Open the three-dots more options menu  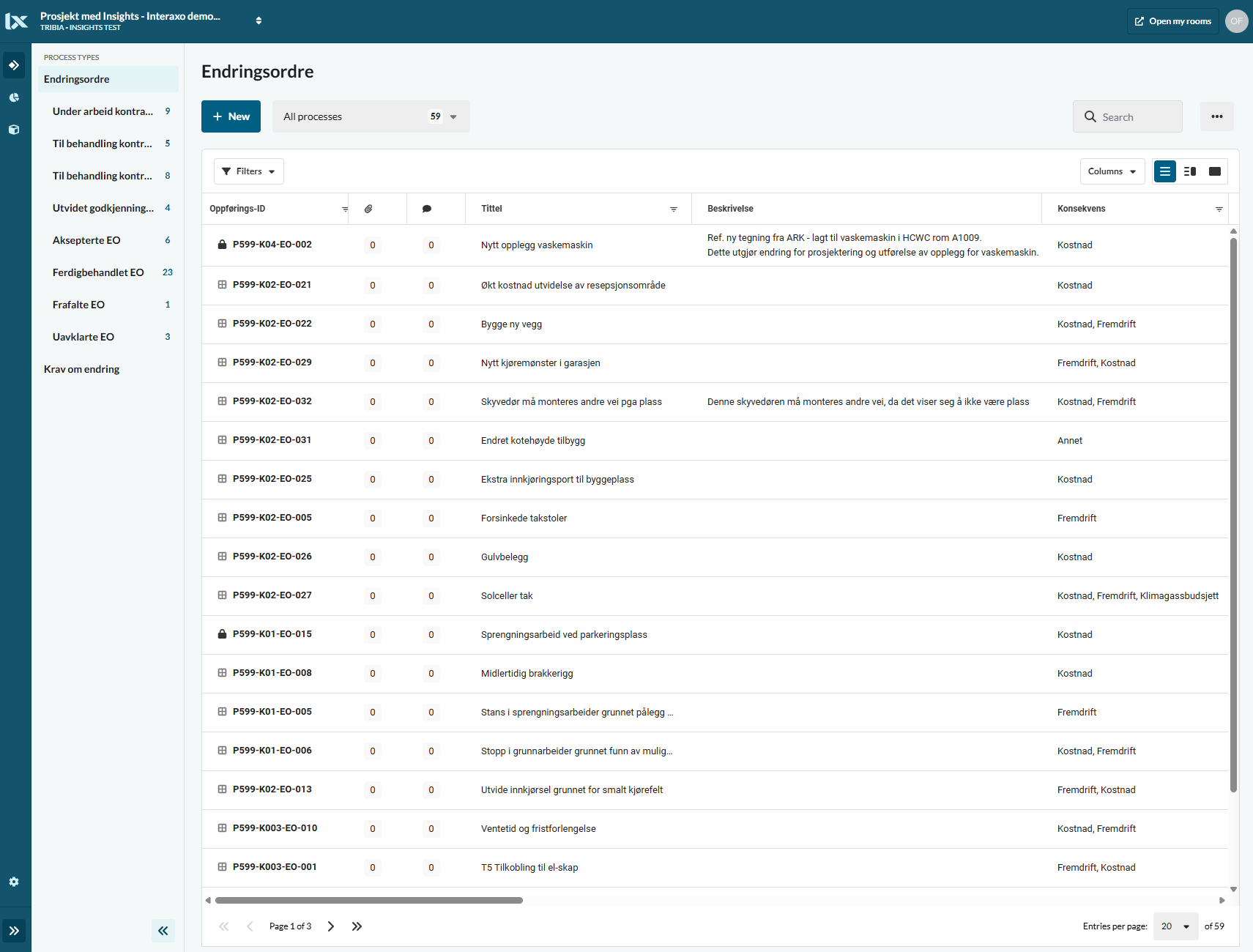pos(1216,116)
